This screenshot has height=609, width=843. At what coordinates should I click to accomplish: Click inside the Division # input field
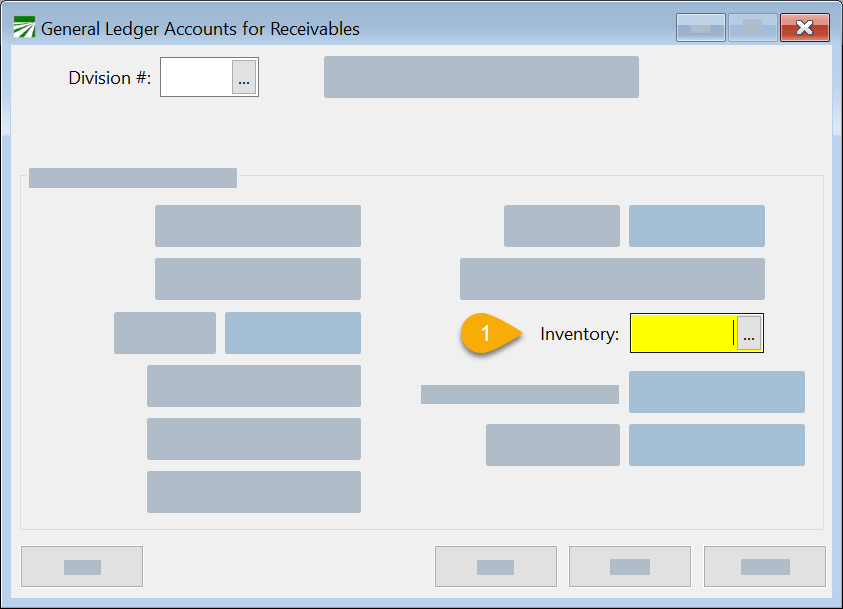pyautogui.click(x=197, y=78)
